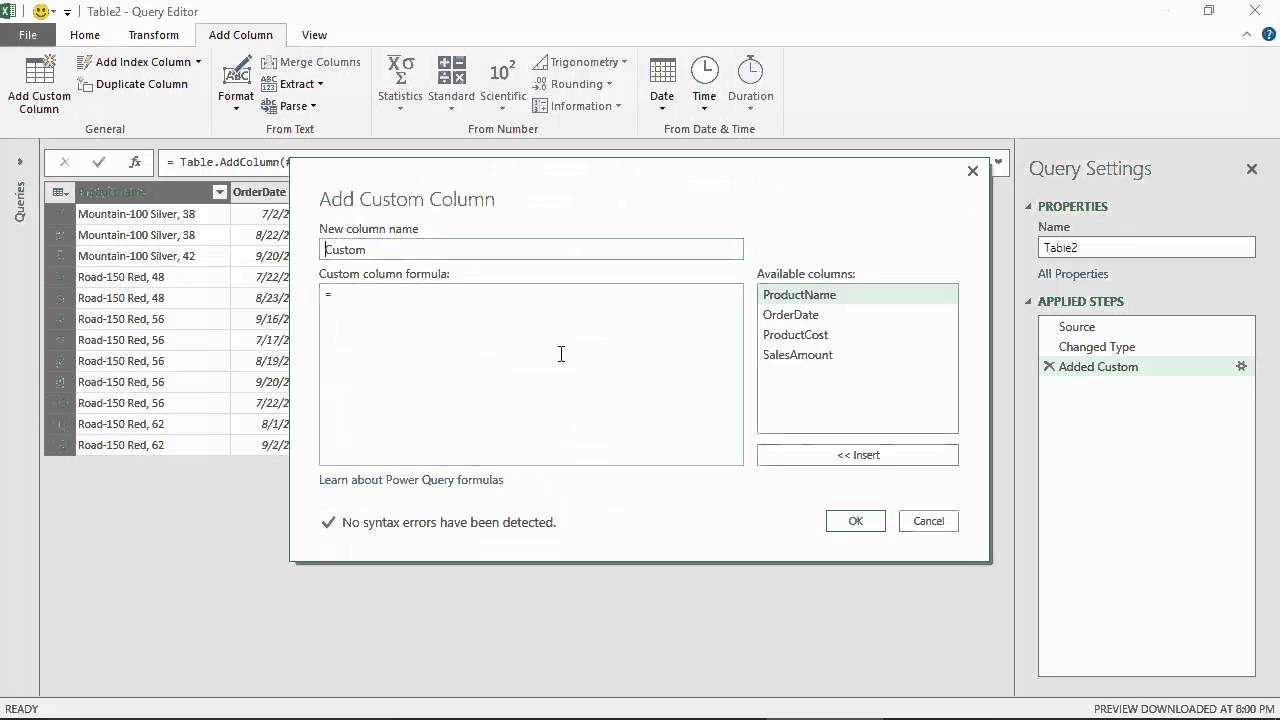Screen dimensions: 1280x720
Task: Click the cell Mountain-100 Silver, 42
Action: pos(153,256)
